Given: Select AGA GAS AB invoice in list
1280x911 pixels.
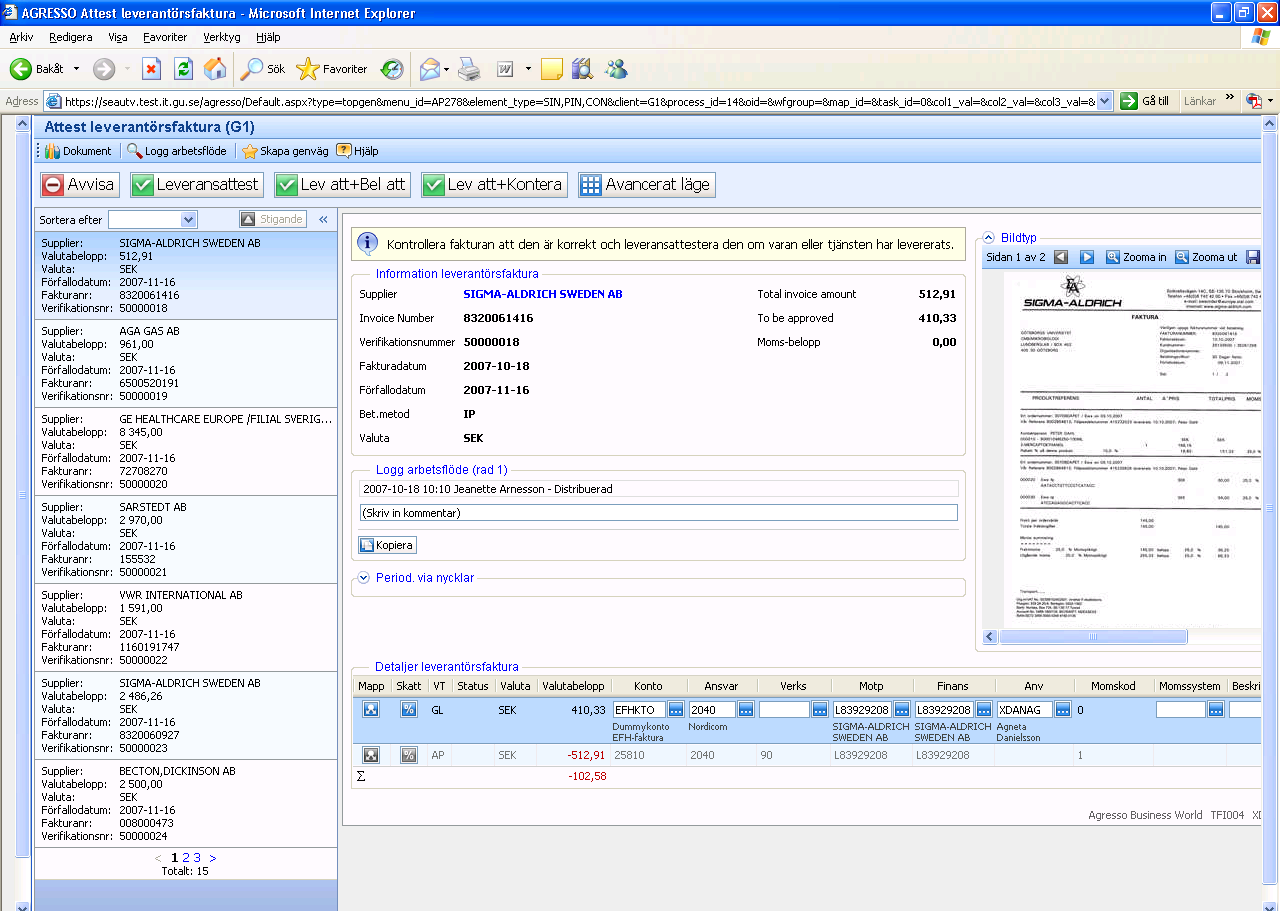Looking at the screenshot, I should click(x=186, y=364).
